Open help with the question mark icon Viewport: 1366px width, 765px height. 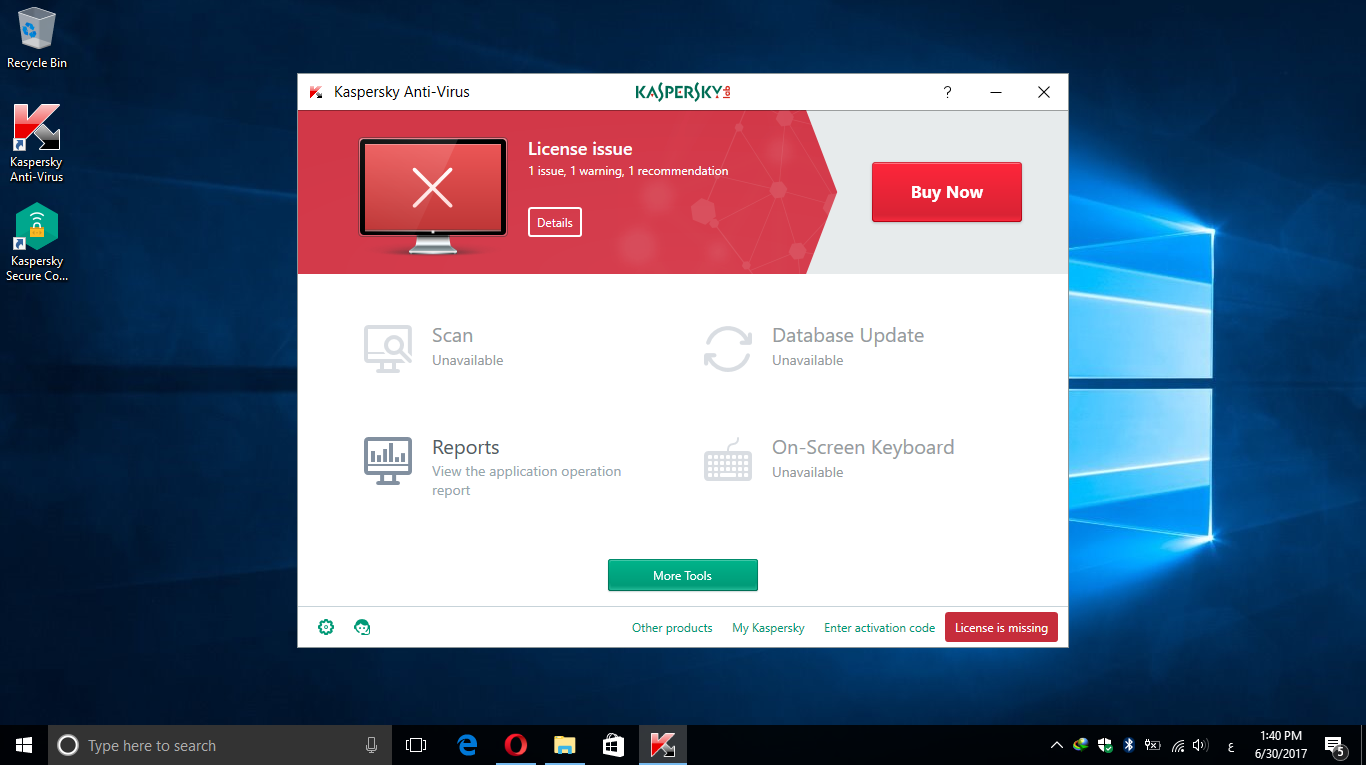tap(948, 92)
